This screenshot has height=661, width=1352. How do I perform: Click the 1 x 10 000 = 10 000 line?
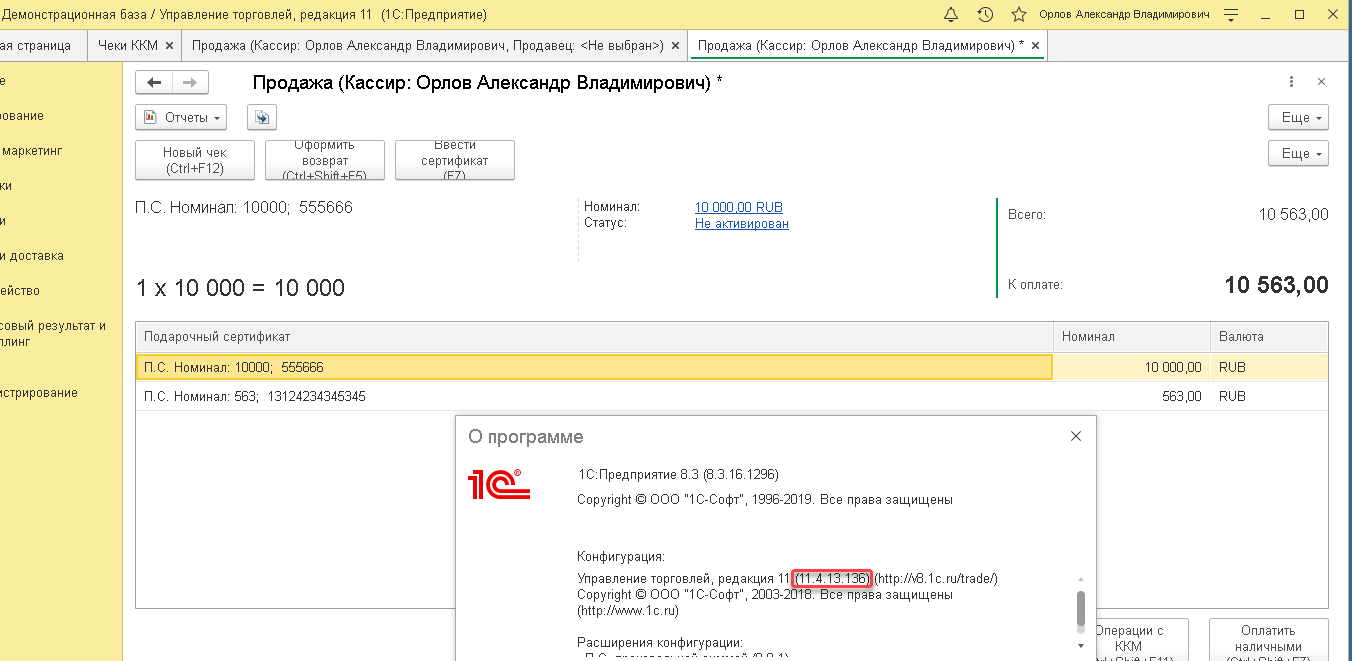click(240, 288)
